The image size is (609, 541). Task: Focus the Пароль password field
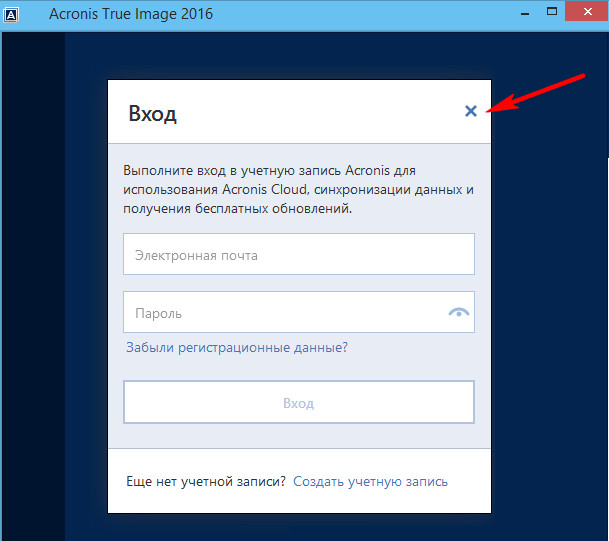[x=299, y=312]
